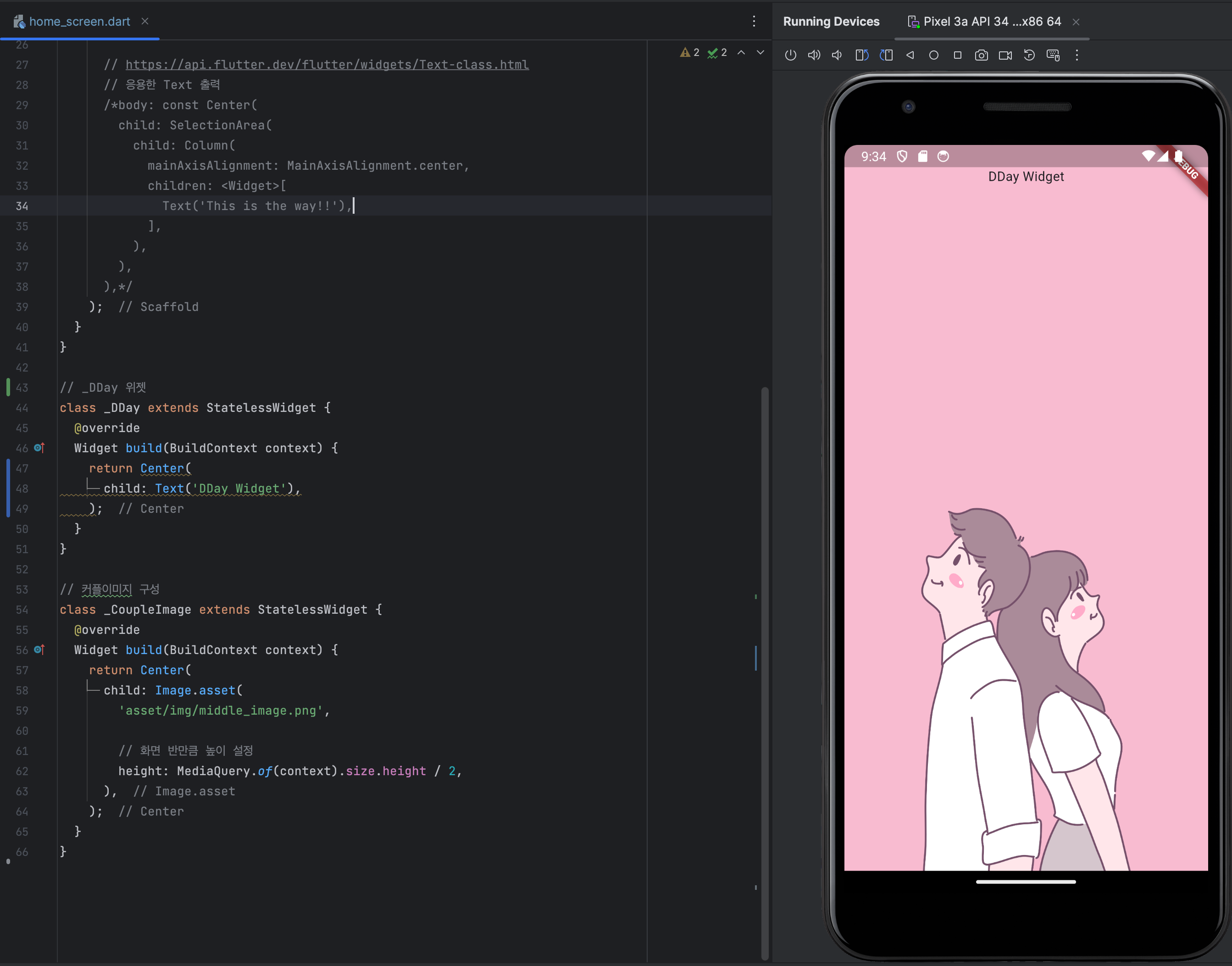The image size is (1232, 966).
Task: Open the Flutter Text-class documentation link
Action: (x=327, y=65)
